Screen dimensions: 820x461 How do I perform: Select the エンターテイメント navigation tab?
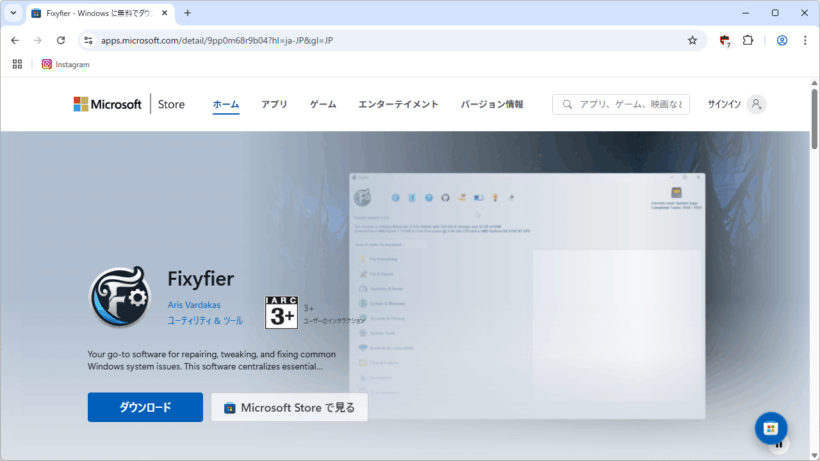tap(398, 104)
